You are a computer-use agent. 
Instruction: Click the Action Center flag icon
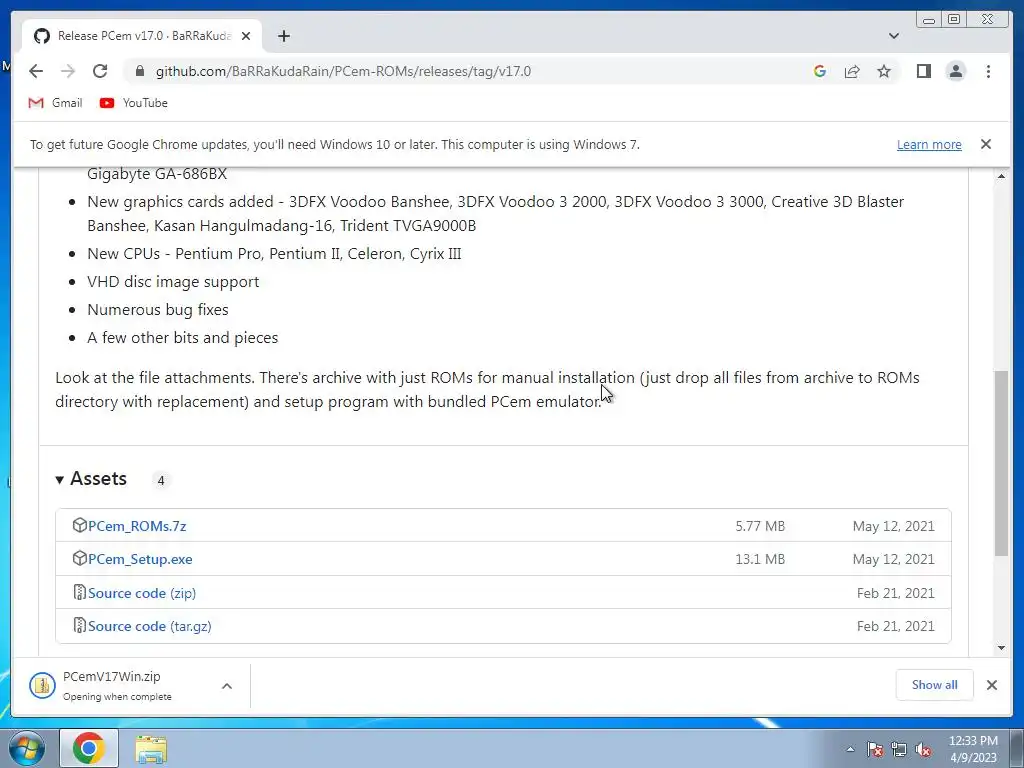(x=875, y=749)
